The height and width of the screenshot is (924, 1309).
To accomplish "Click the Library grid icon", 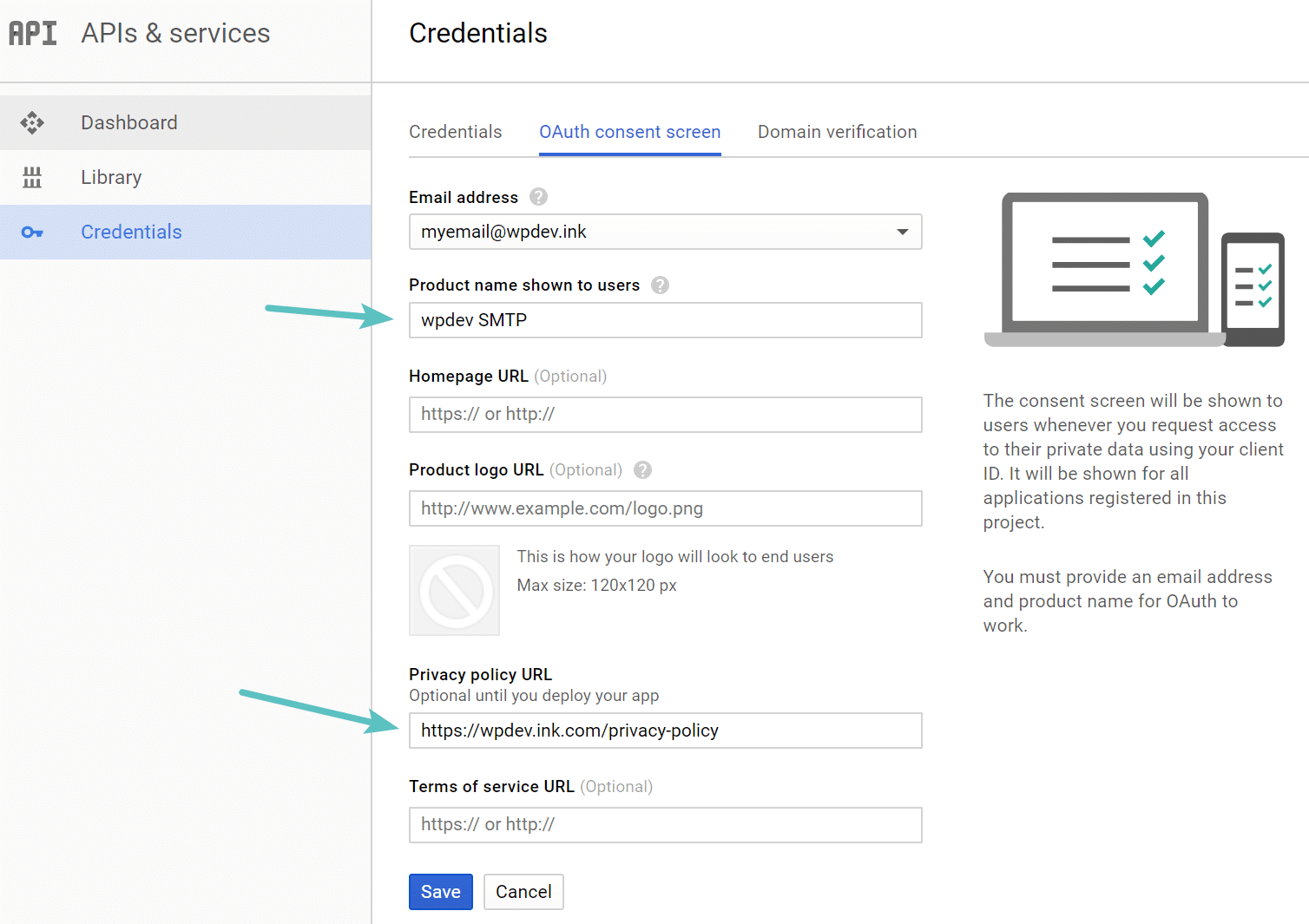I will click(x=32, y=177).
